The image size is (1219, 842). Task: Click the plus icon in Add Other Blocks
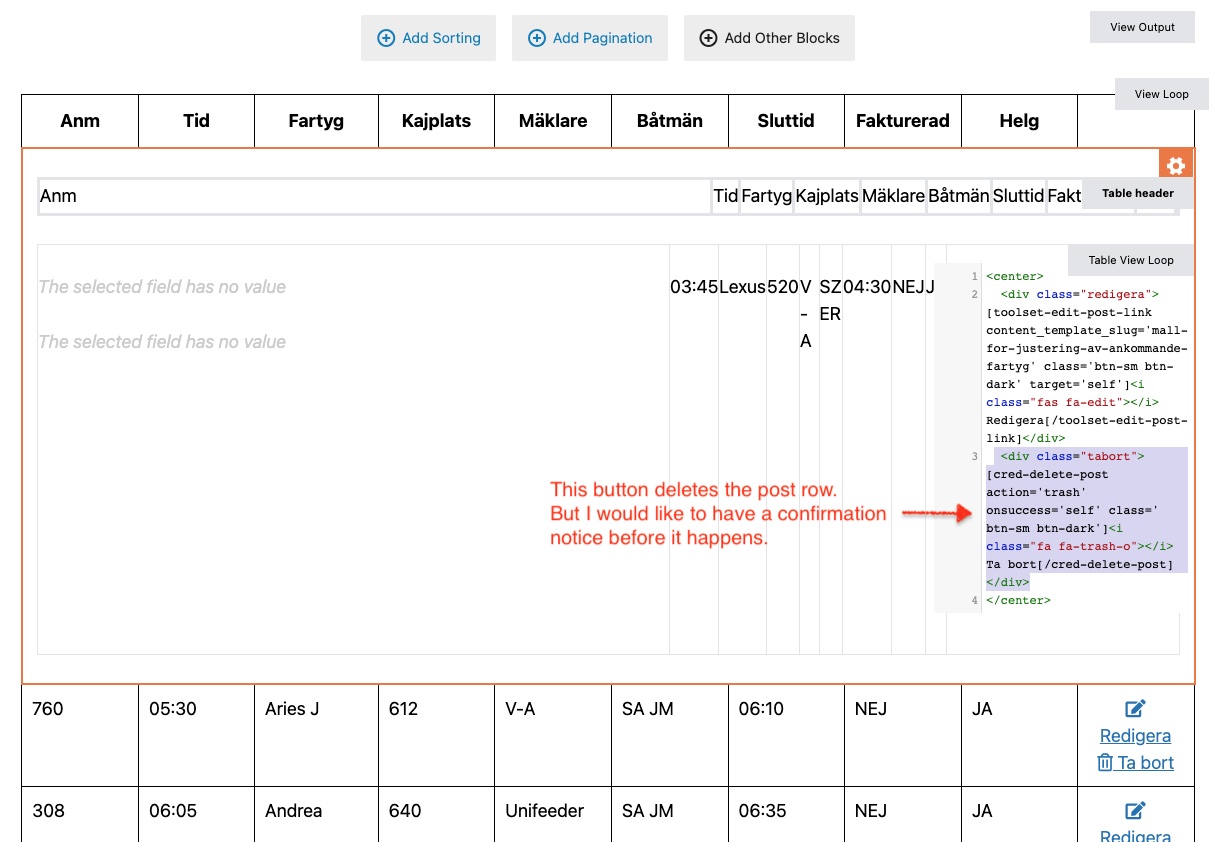(708, 38)
